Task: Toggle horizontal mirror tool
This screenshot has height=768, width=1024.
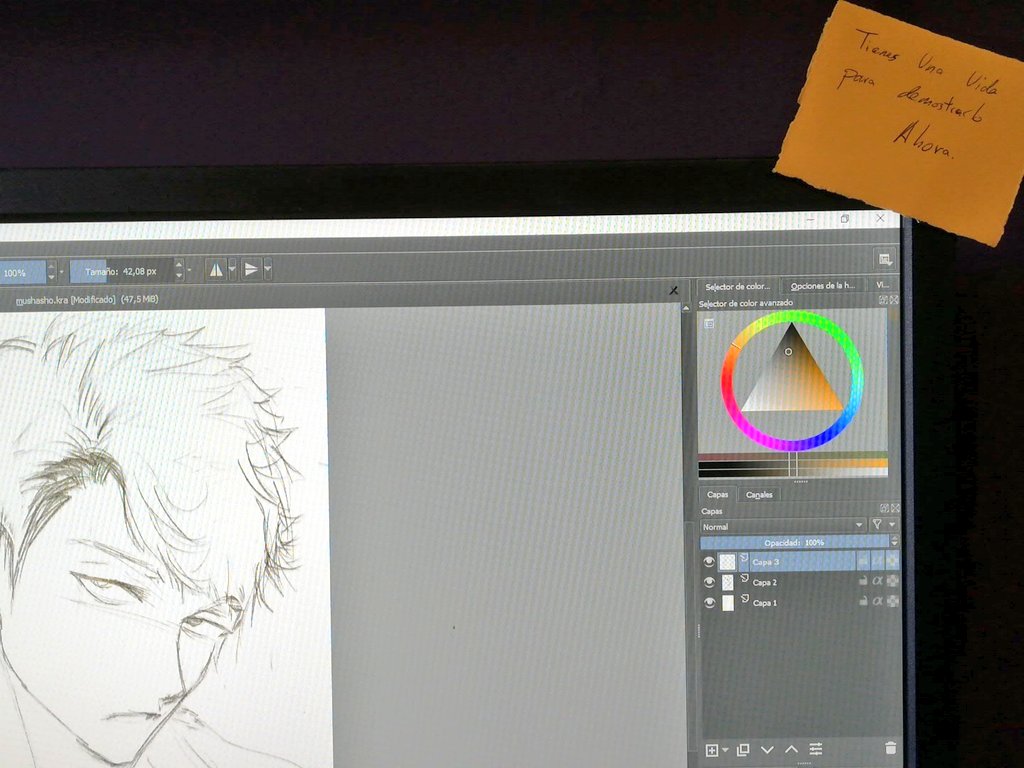Action: point(216,269)
